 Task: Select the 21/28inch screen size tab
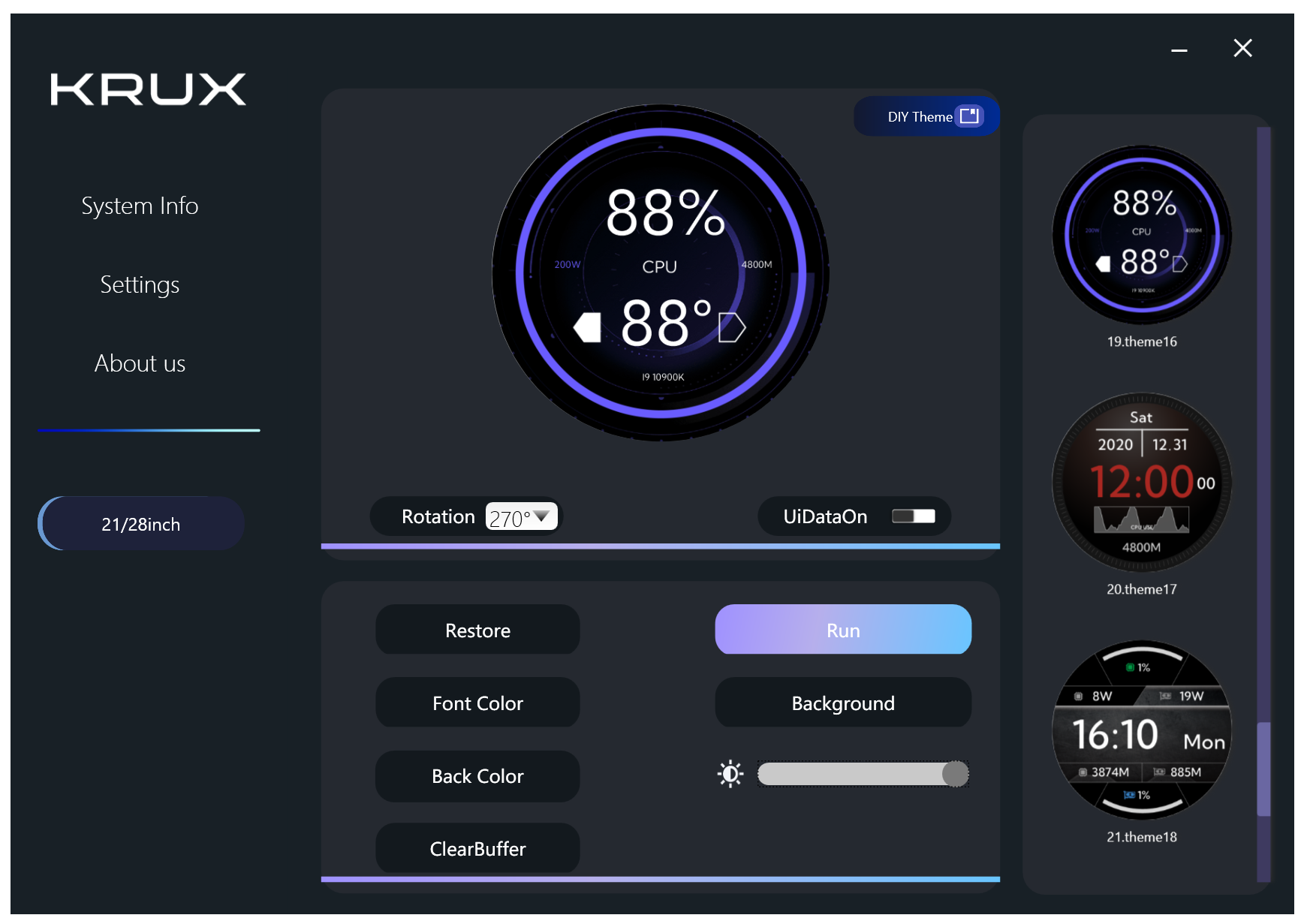pos(141,524)
